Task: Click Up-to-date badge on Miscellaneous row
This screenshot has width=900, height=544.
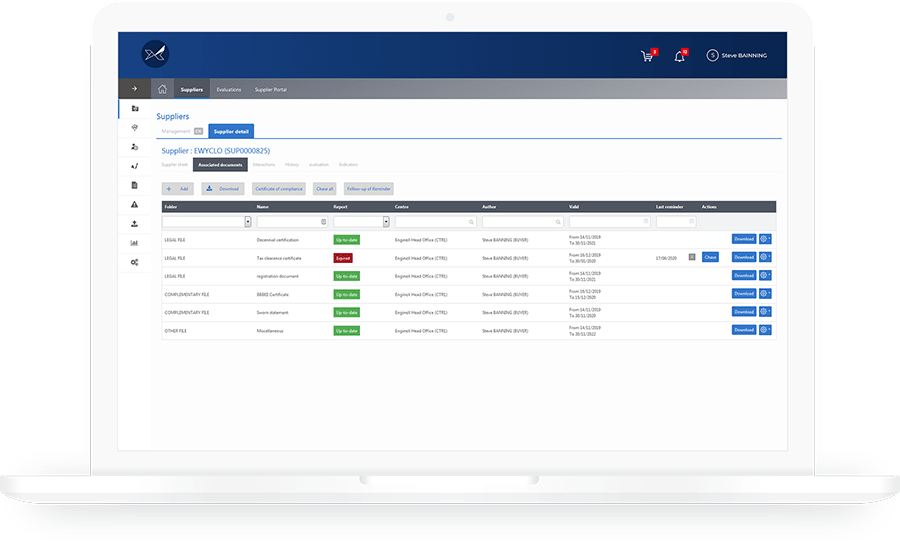Action: click(347, 331)
